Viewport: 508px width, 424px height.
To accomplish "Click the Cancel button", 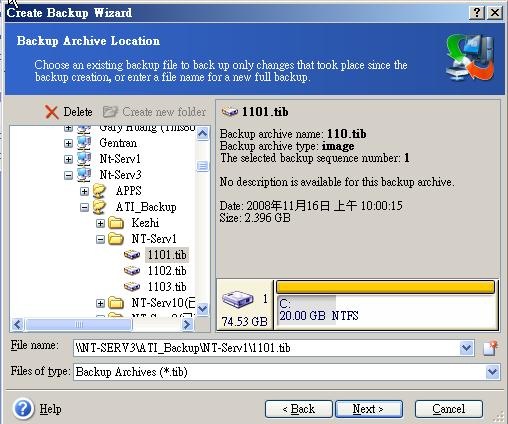I will click(449, 409).
